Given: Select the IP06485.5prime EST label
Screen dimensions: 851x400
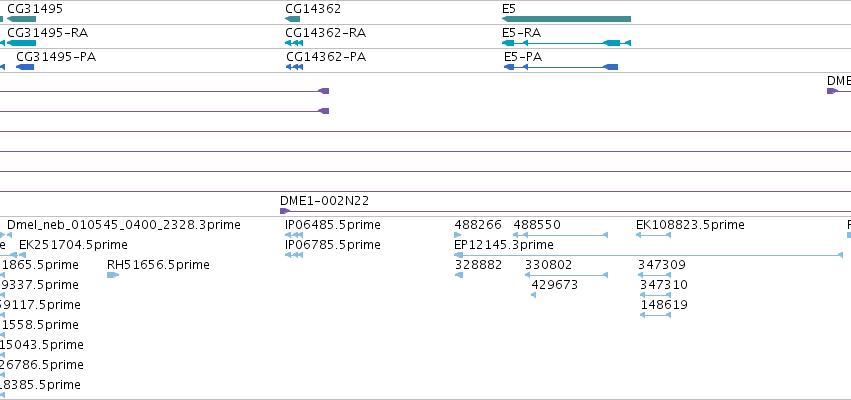Looking at the screenshot, I should [x=333, y=225].
